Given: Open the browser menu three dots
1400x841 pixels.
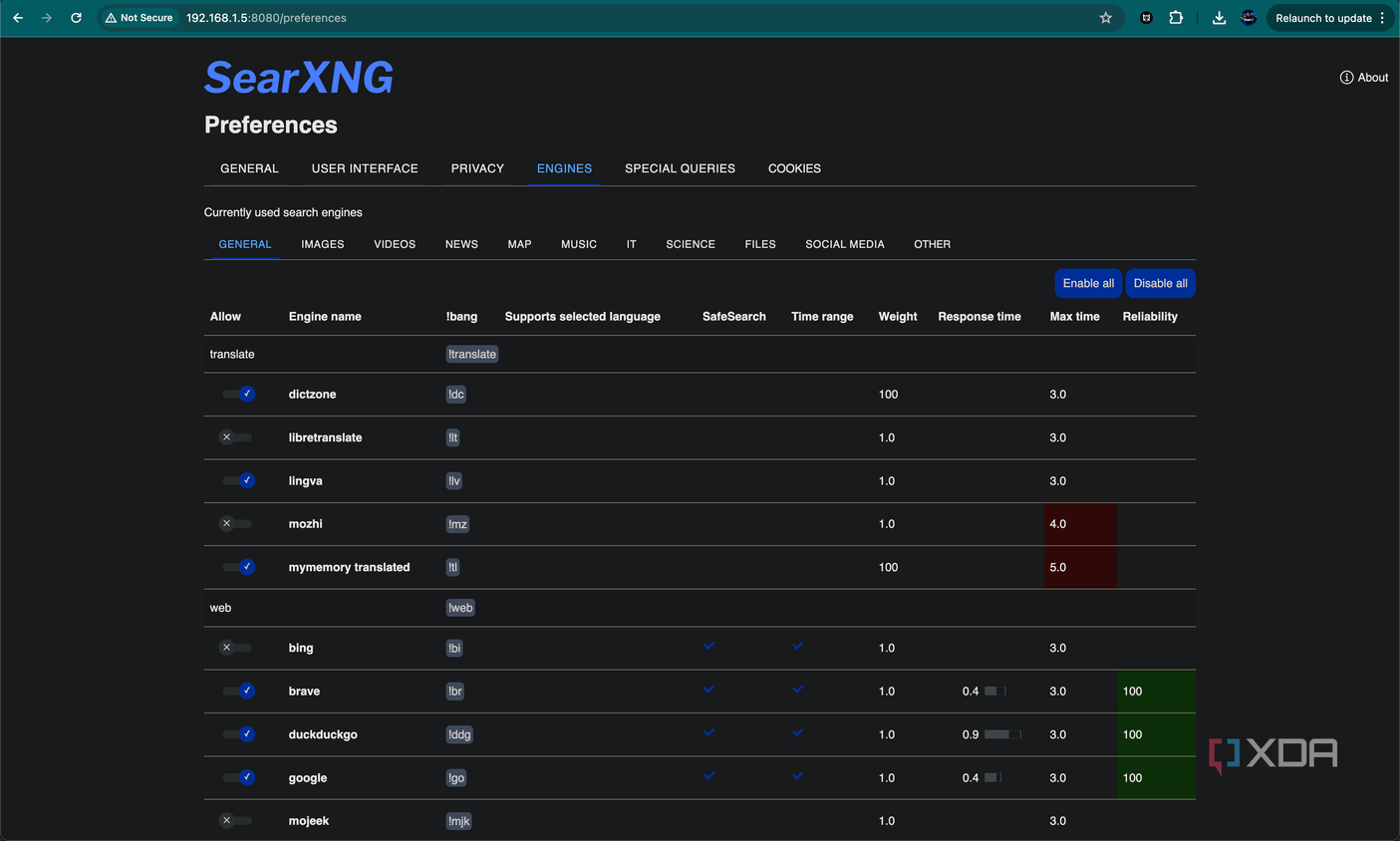Looking at the screenshot, I should [x=1383, y=18].
